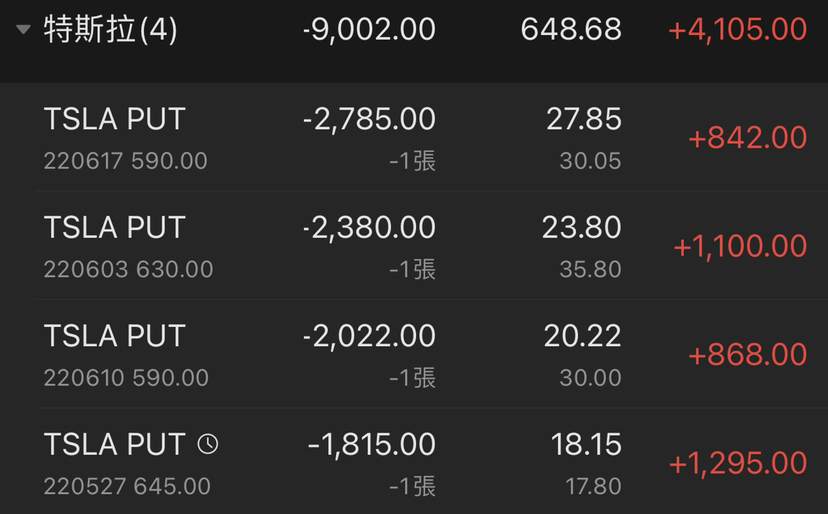Image resolution: width=828 pixels, height=514 pixels.
Task: Click the group total profit +4,105.00
Action: [x=737, y=30]
